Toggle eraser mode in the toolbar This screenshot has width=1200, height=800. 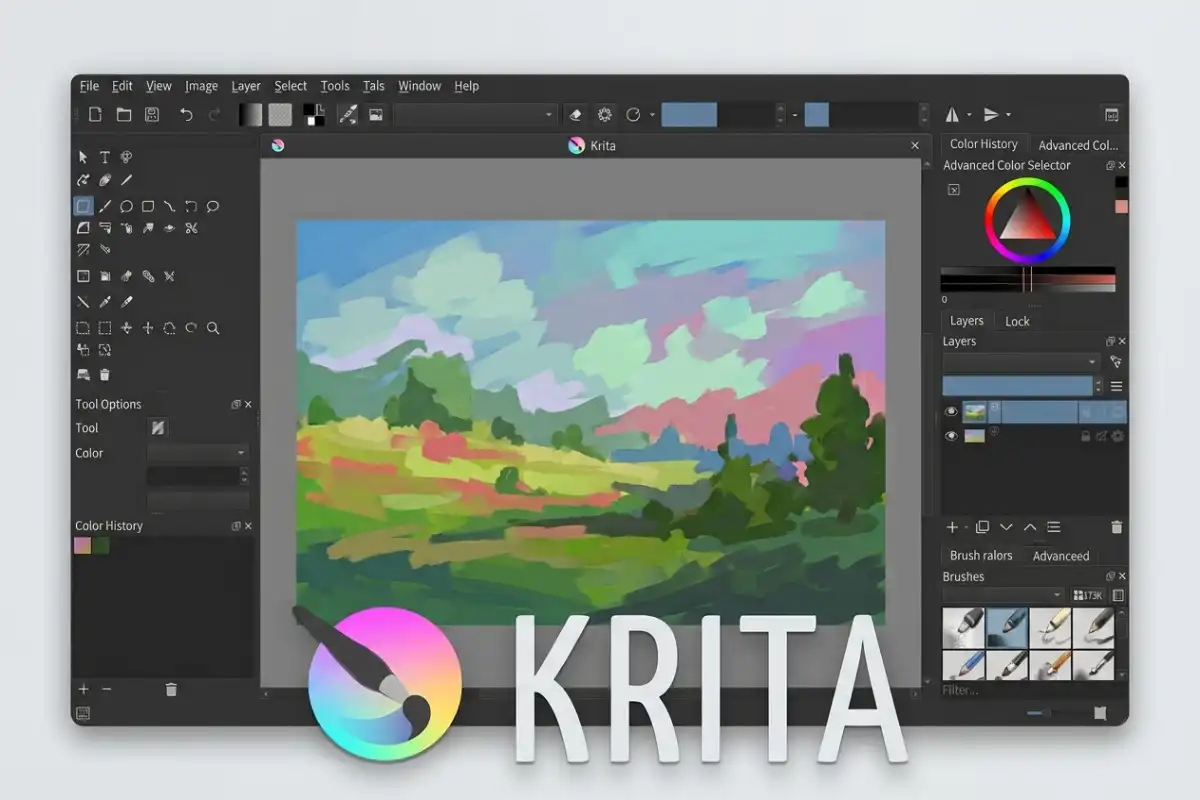(575, 115)
